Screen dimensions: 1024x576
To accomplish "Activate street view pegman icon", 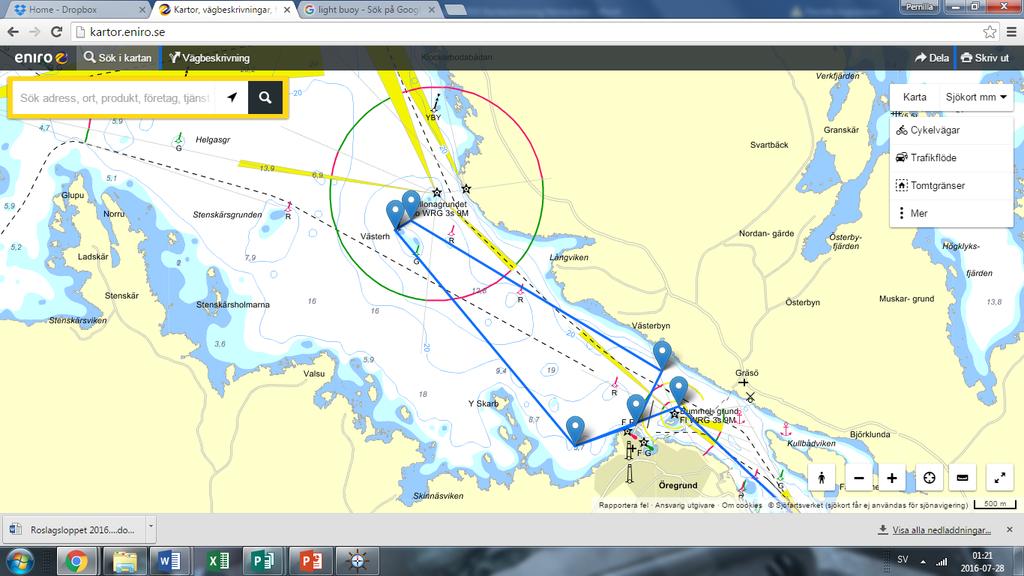I will tap(822, 478).
